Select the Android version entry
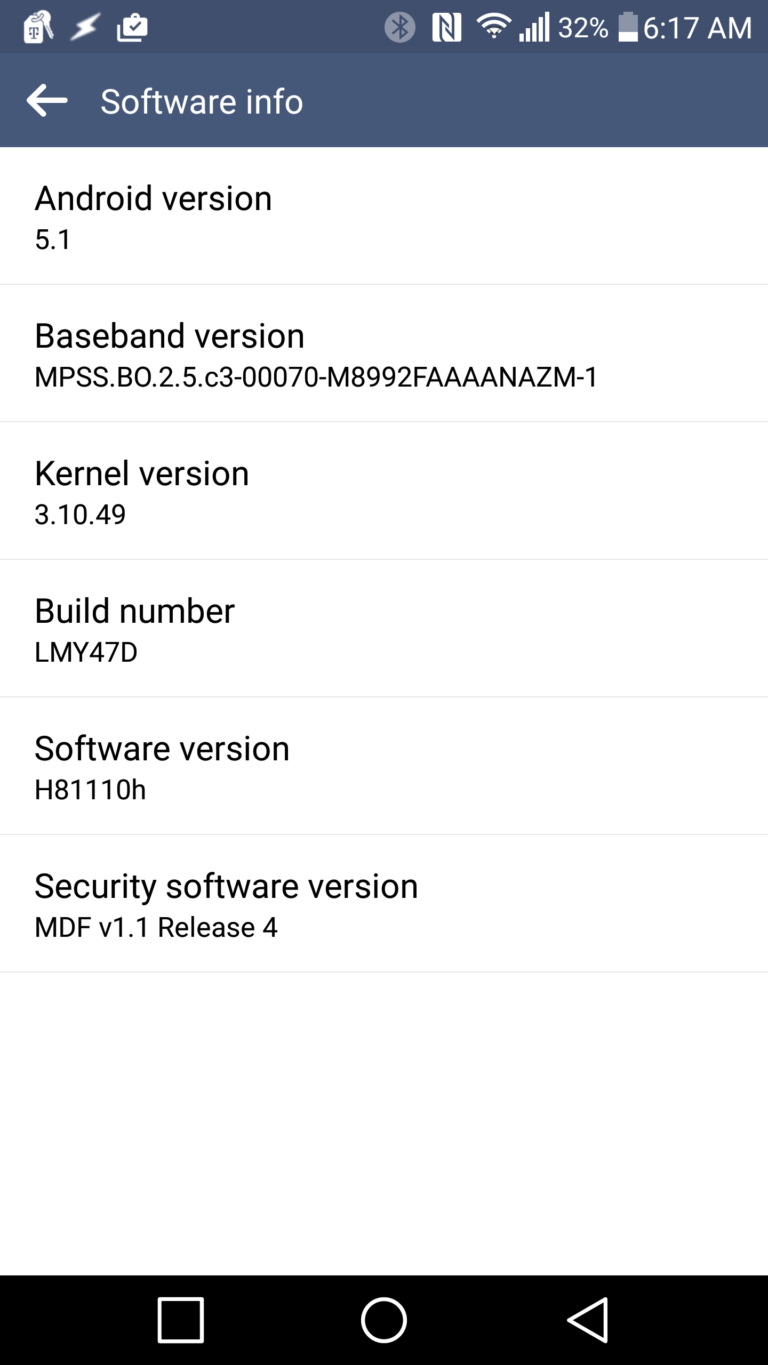Screen dimensions: 768x1365 click(384, 216)
